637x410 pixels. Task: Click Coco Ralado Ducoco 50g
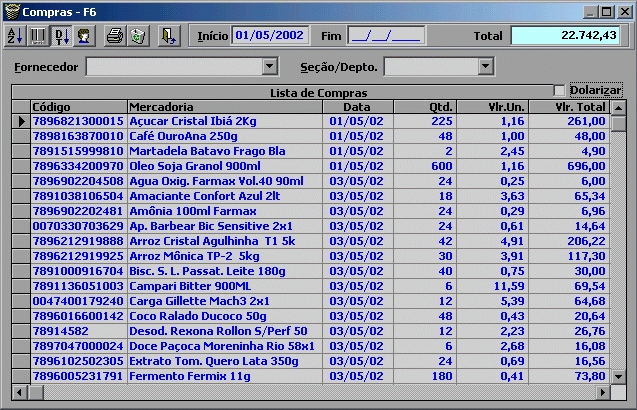coord(198,317)
